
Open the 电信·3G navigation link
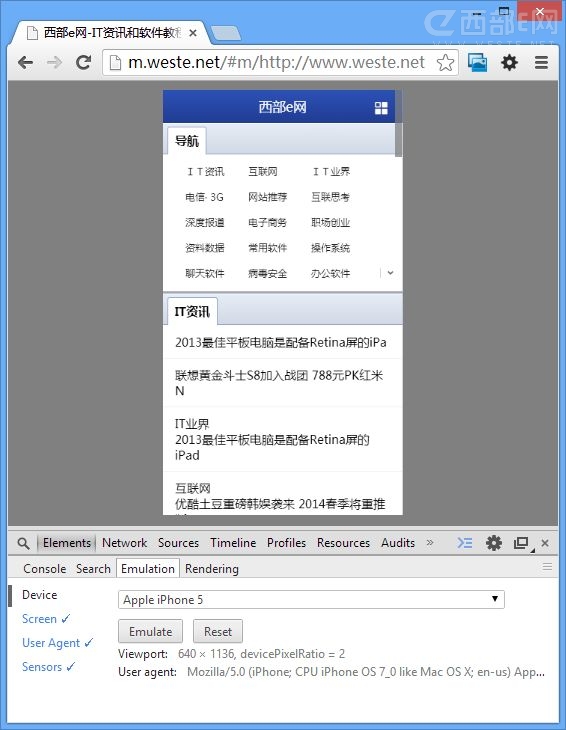[x=204, y=197]
